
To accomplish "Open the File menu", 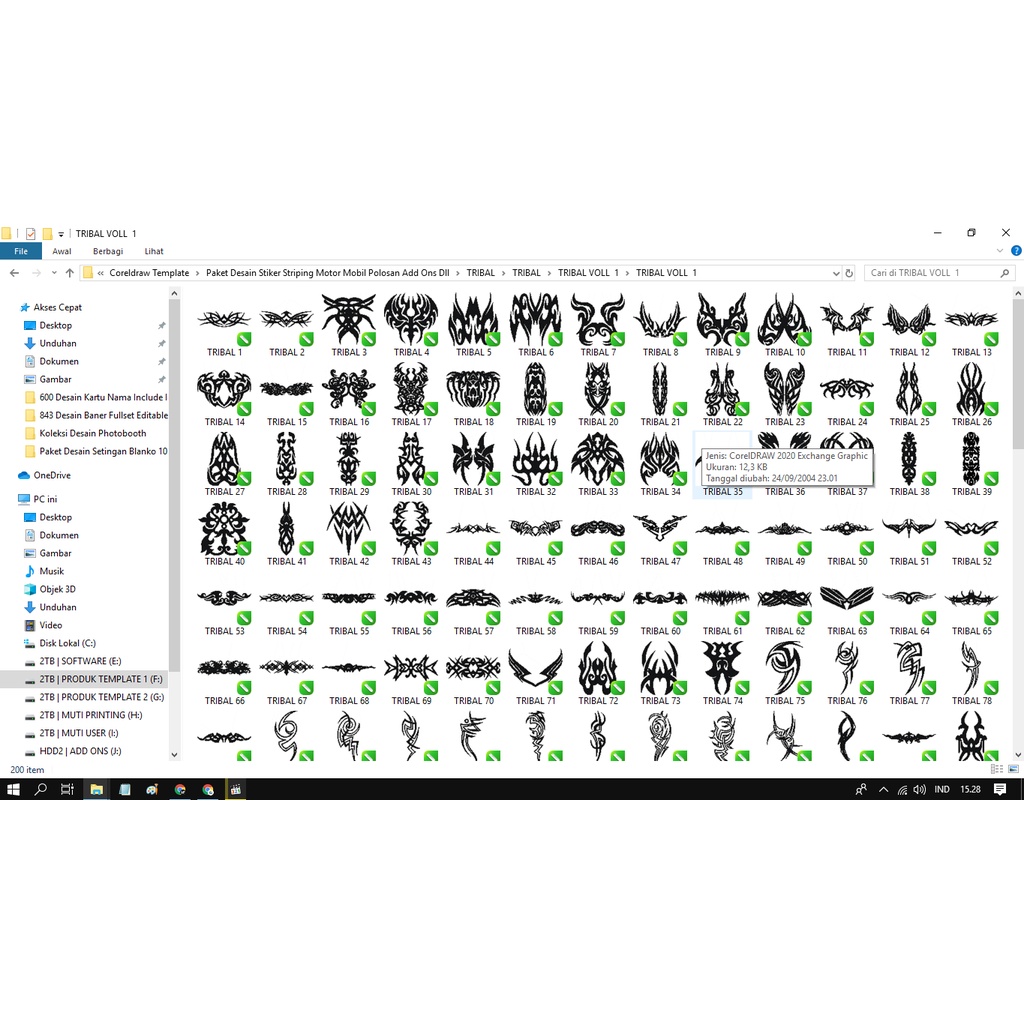I will (x=20, y=251).
